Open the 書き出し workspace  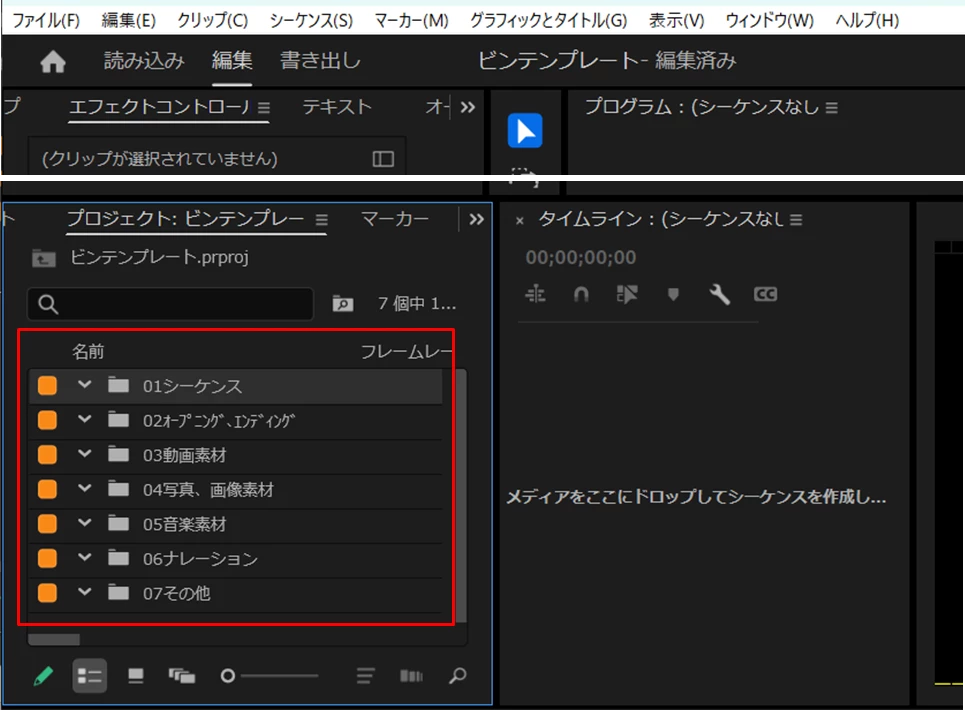pyautogui.click(x=320, y=61)
